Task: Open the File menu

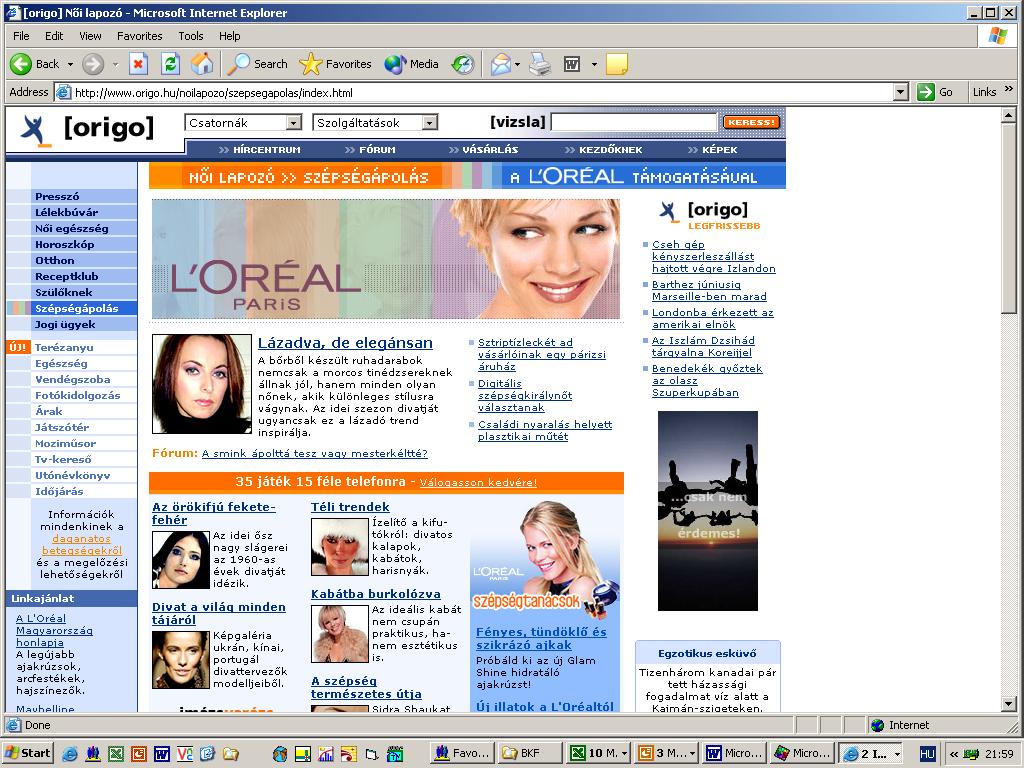Action: tap(22, 36)
